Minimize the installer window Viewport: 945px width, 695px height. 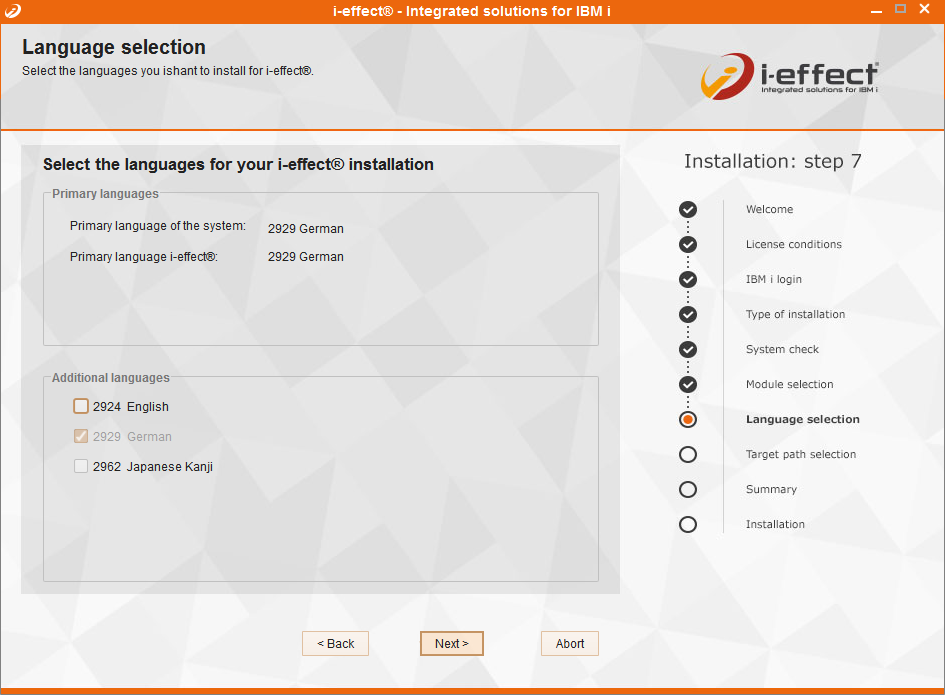point(877,9)
